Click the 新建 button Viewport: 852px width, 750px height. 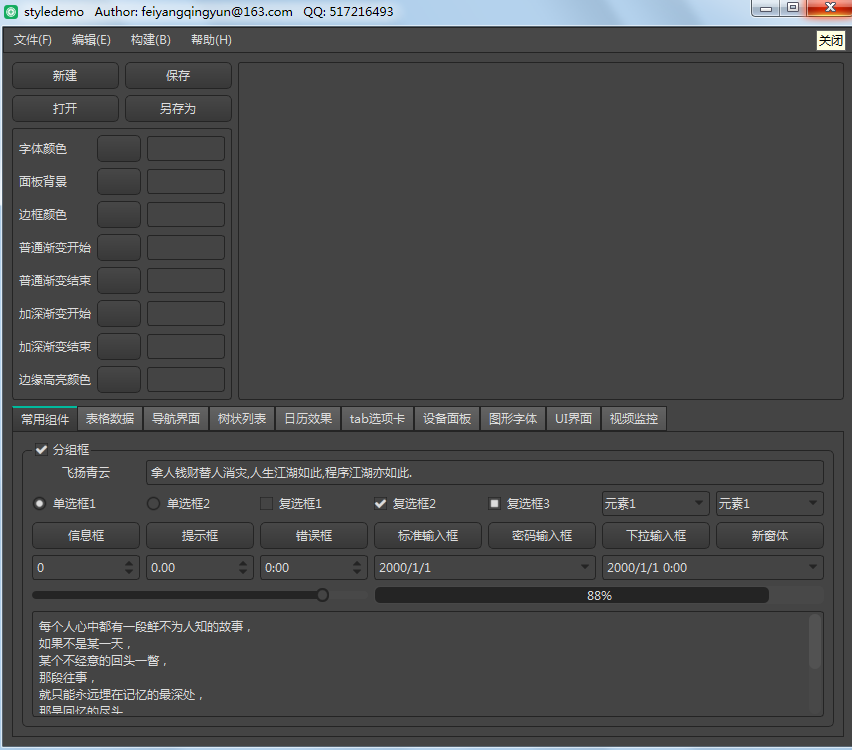[64, 75]
